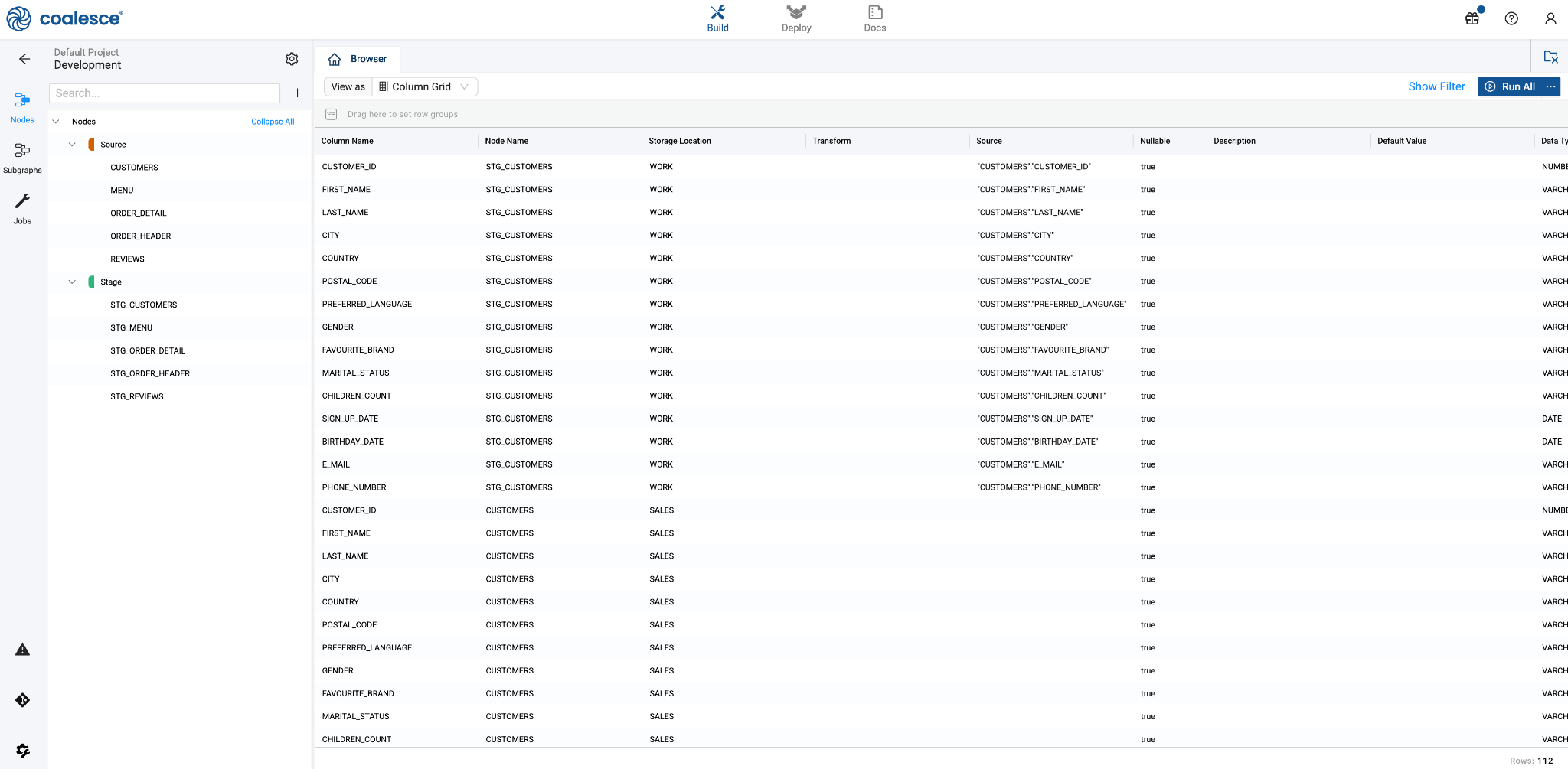Image resolution: width=1568 pixels, height=769 pixels.
Task: Click Collapse All link
Action: (273, 122)
